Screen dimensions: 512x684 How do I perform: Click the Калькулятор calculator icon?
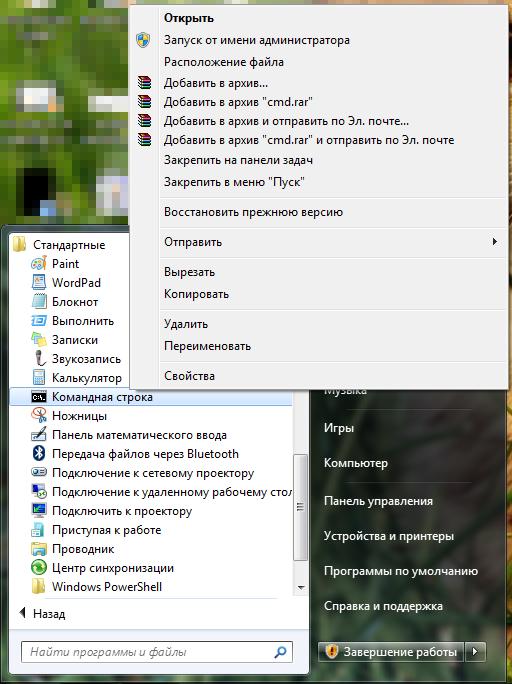pyautogui.click(x=39, y=378)
